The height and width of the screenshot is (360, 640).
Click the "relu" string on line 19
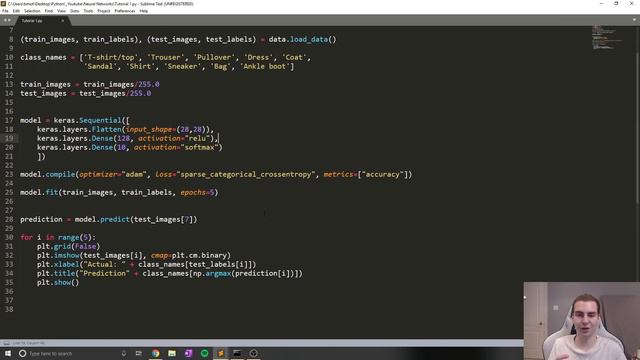(x=198, y=138)
